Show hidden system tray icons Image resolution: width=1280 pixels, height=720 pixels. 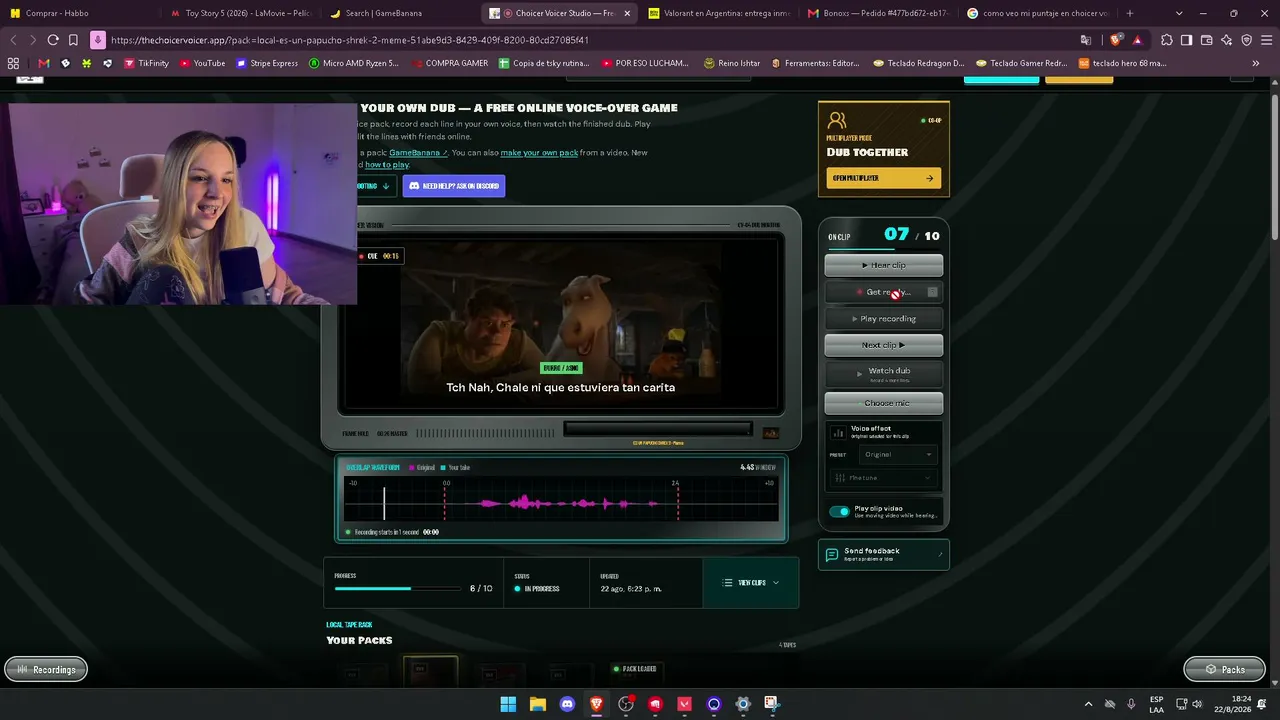1088,704
